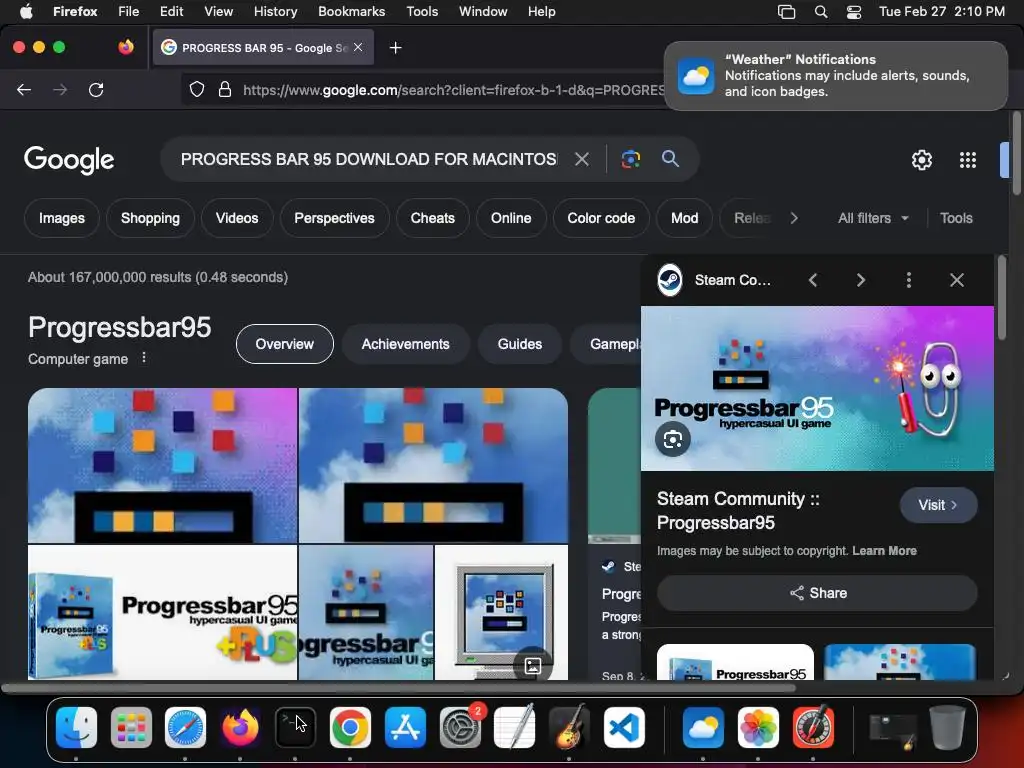Viewport: 1024px width, 768px height.
Task: Open the Learn More copyright link
Action: tap(884, 551)
